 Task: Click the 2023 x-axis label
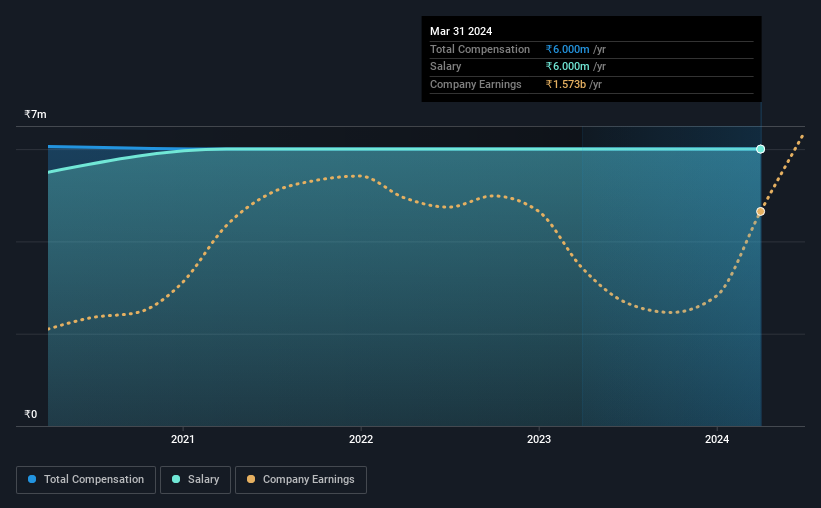(x=539, y=439)
